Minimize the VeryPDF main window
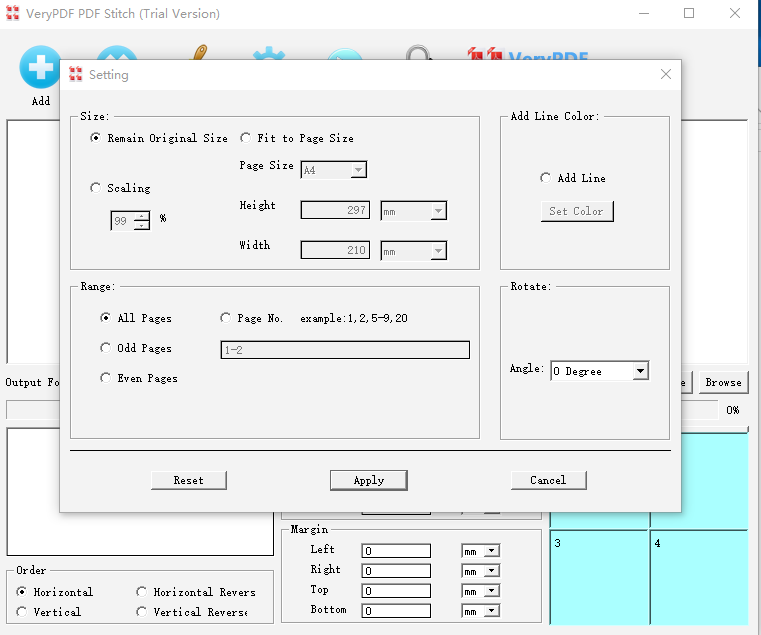The width and height of the screenshot is (761, 635). coord(644,13)
